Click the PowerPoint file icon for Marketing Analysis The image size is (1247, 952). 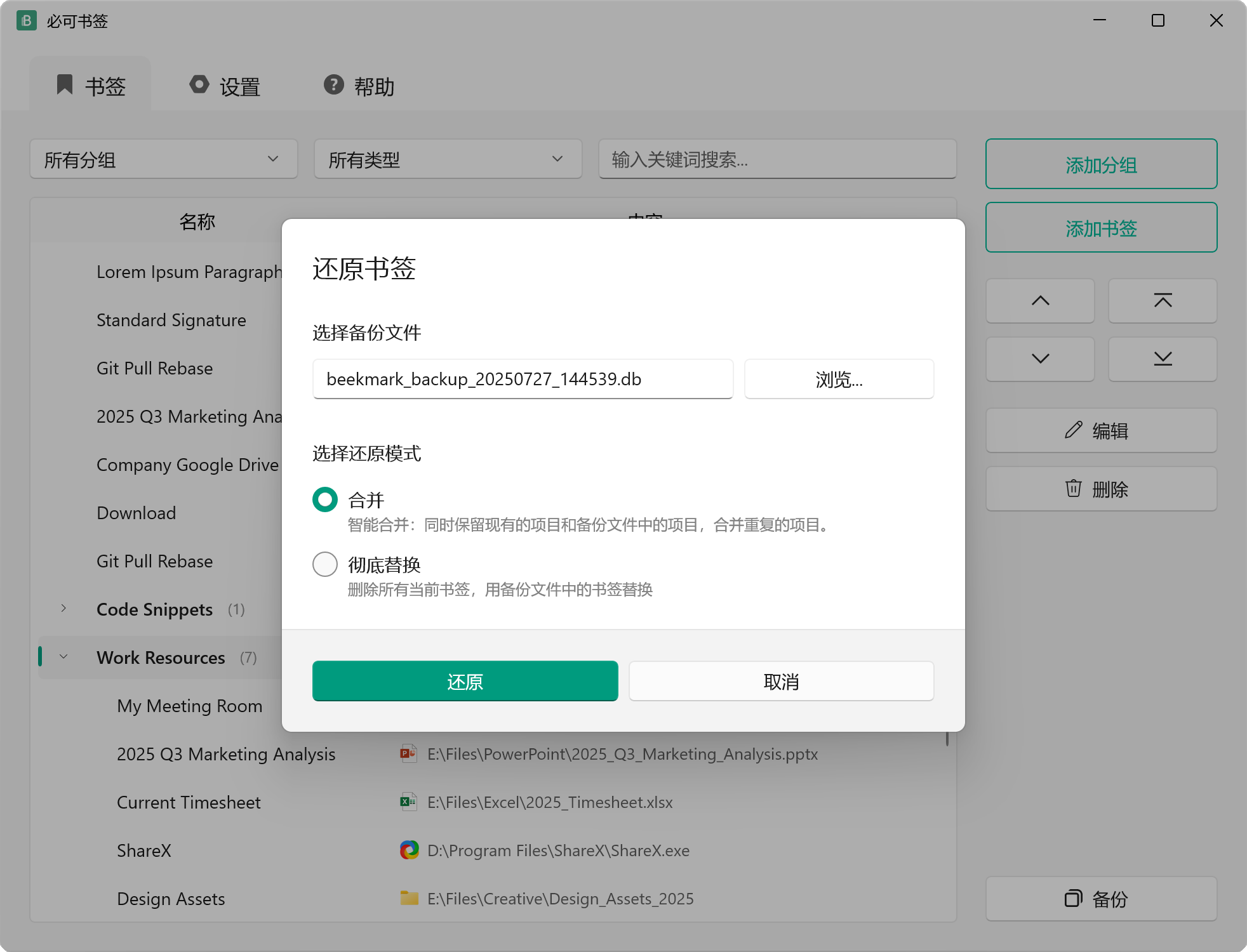tap(409, 753)
